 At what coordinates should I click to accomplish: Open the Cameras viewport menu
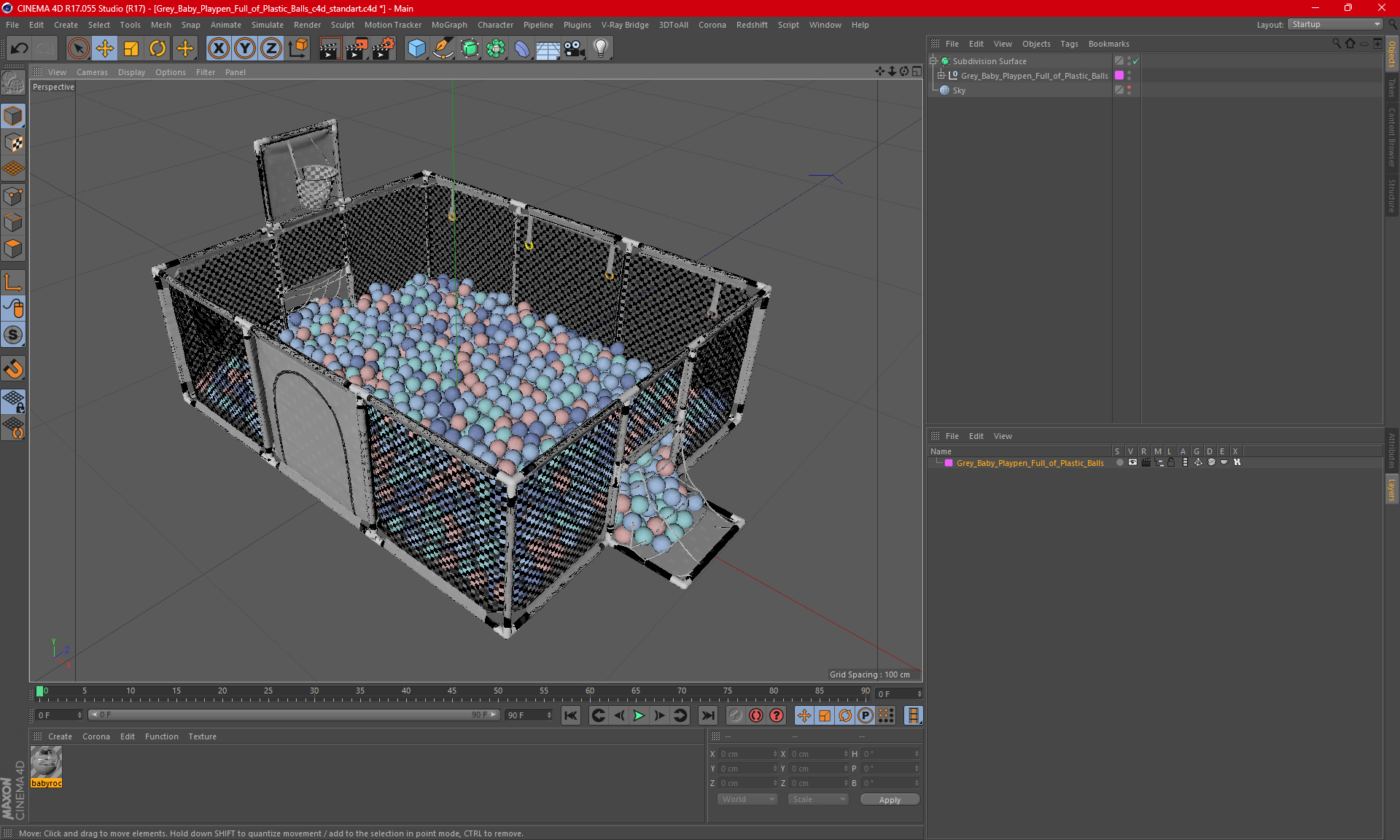click(92, 72)
